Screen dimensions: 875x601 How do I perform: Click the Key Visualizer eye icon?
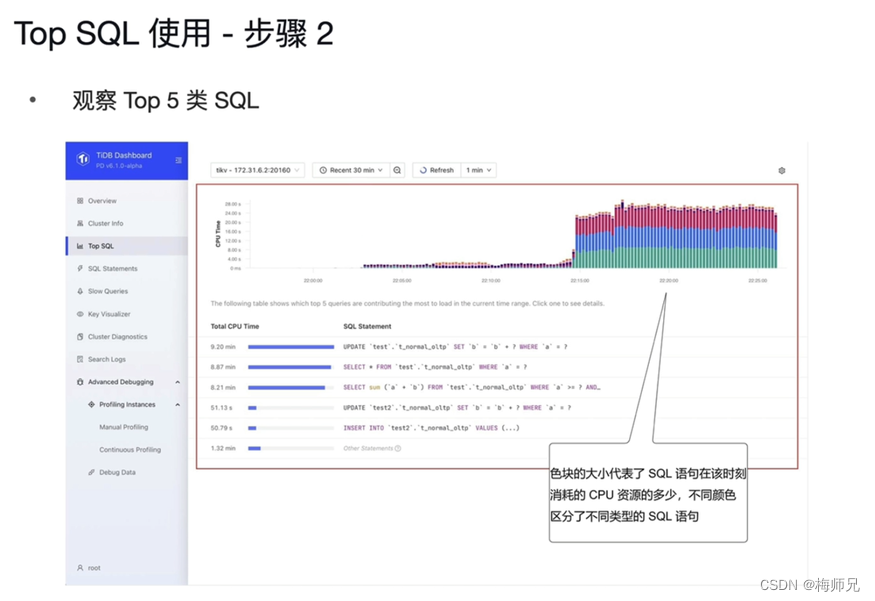tap(80, 314)
